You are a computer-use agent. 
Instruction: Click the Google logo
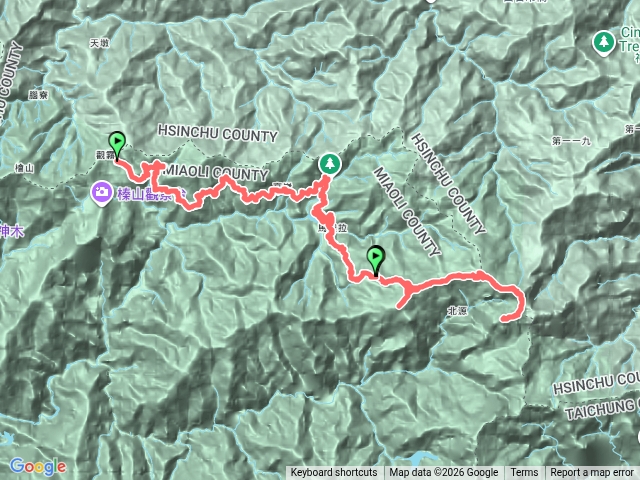tap(38, 466)
